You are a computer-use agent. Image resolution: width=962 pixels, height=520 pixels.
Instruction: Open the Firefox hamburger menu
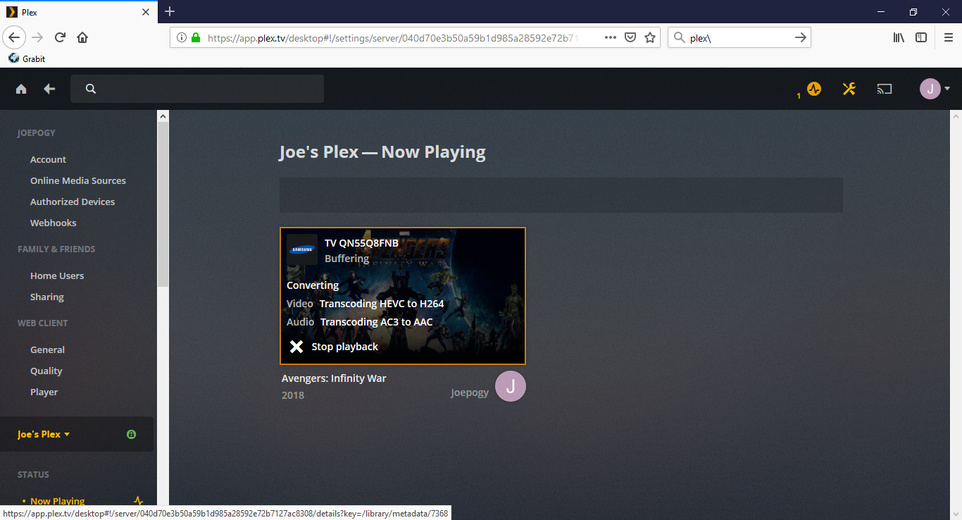pos(949,37)
